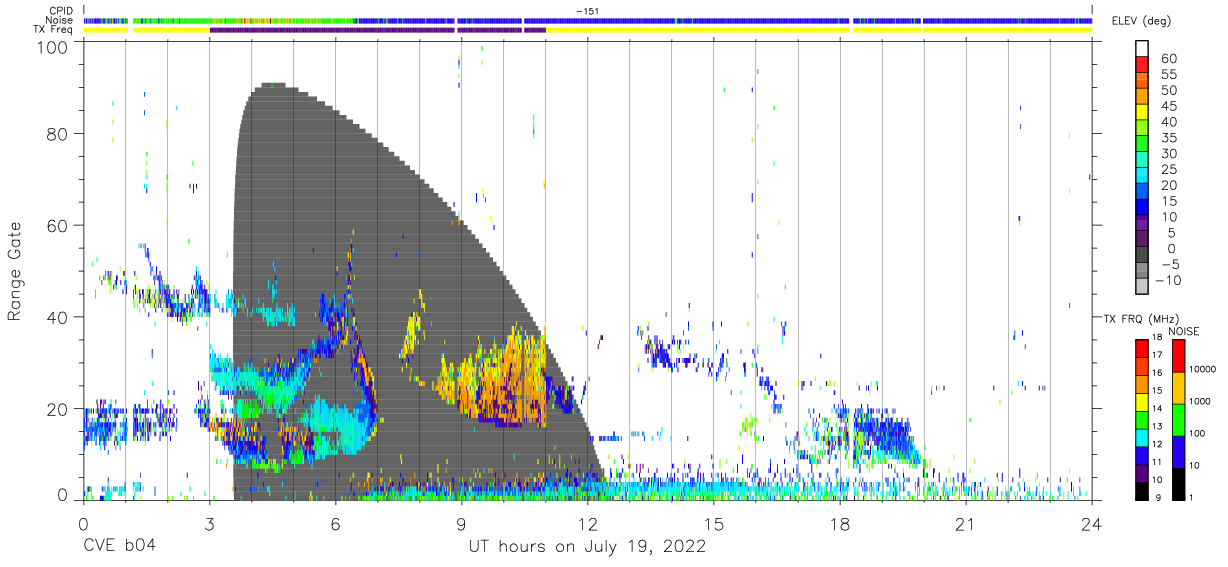Click the red top segment of TX FRQ colorbar
Viewport: 1228px width, 567px height.
pyautogui.click(x=1142, y=348)
